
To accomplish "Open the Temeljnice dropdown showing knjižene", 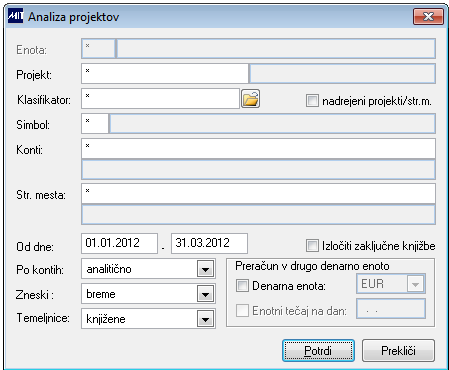I will click(205, 319).
